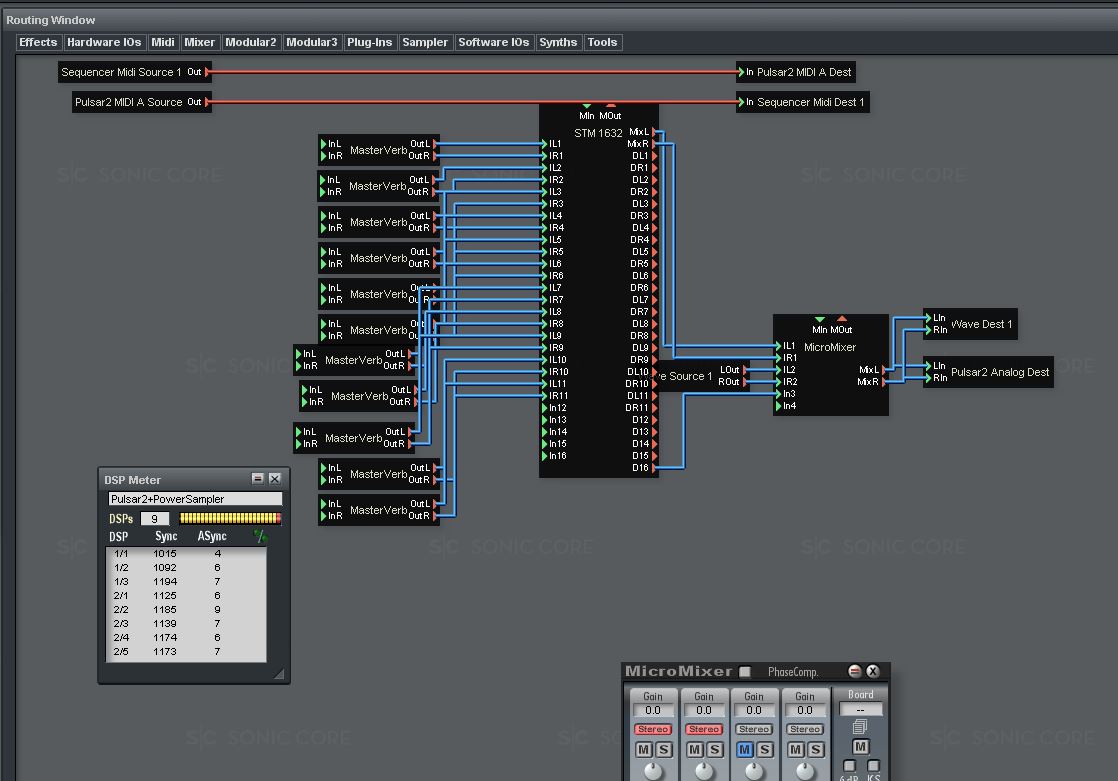Click the Pulsar2+PowerSampler field in DSP Meter
This screenshot has height=781, width=1118.
click(195, 499)
